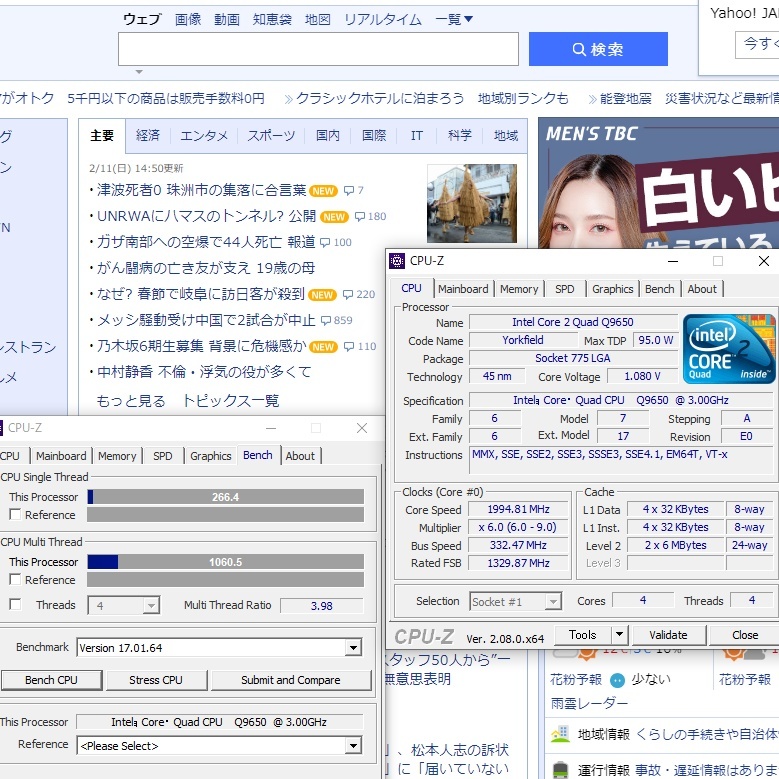Click the Validate button
779x779 pixels.
point(668,635)
